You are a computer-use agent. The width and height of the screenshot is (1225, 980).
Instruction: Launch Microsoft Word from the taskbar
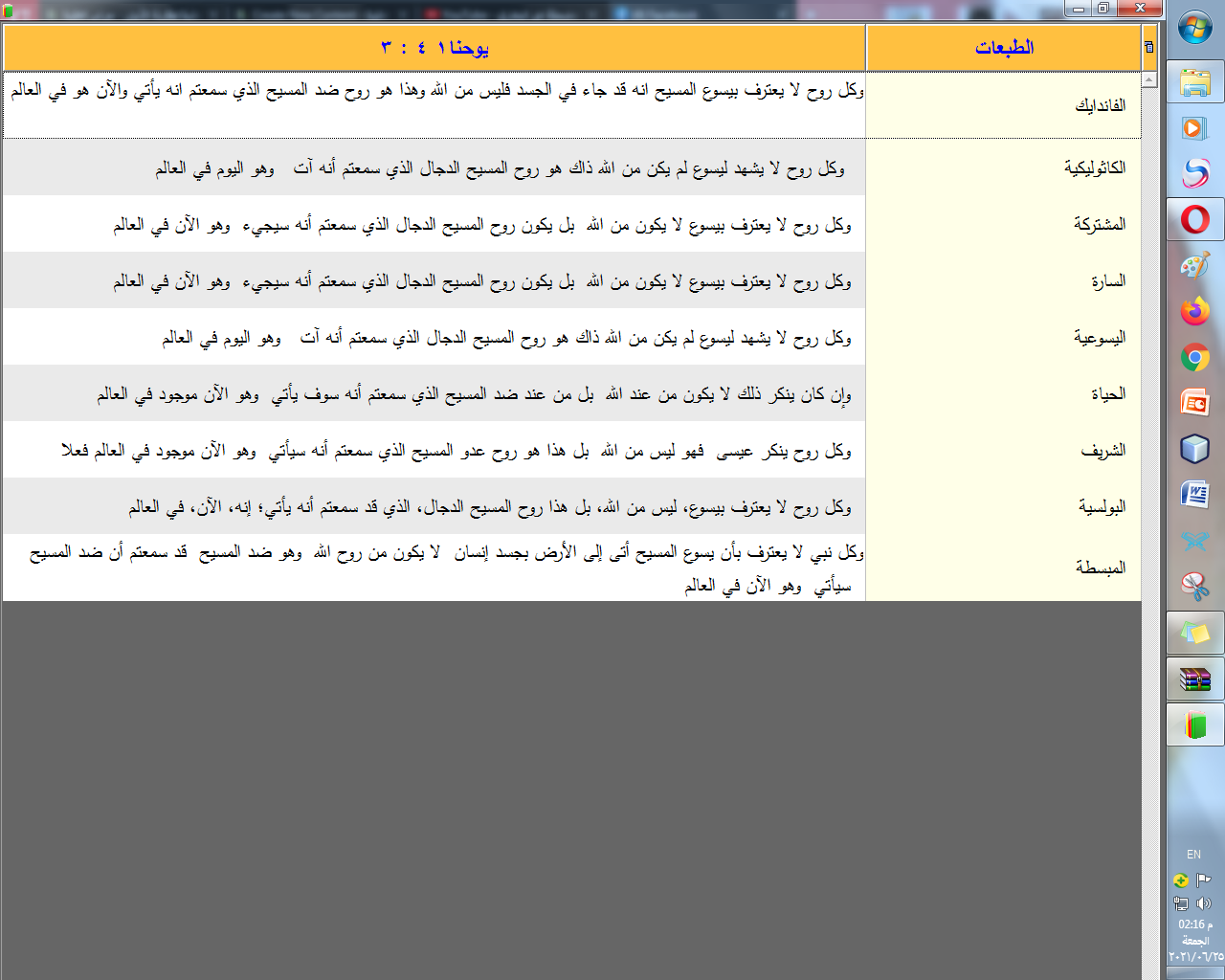pos(1195,495)
